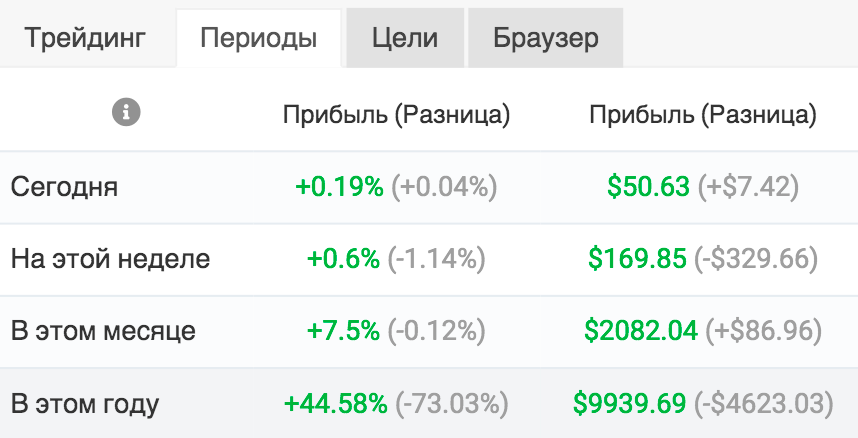
Task: Open the Цели tab
Action: 405,38
